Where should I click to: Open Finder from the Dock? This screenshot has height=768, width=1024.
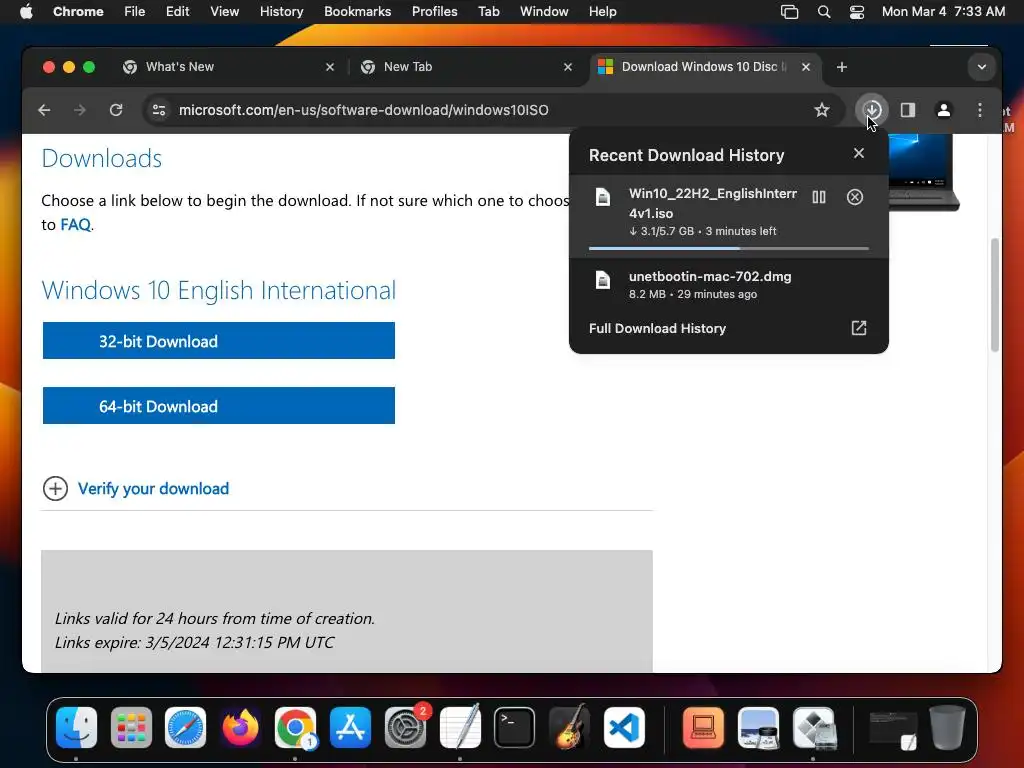pyautogui.click(x=76, y=728)
